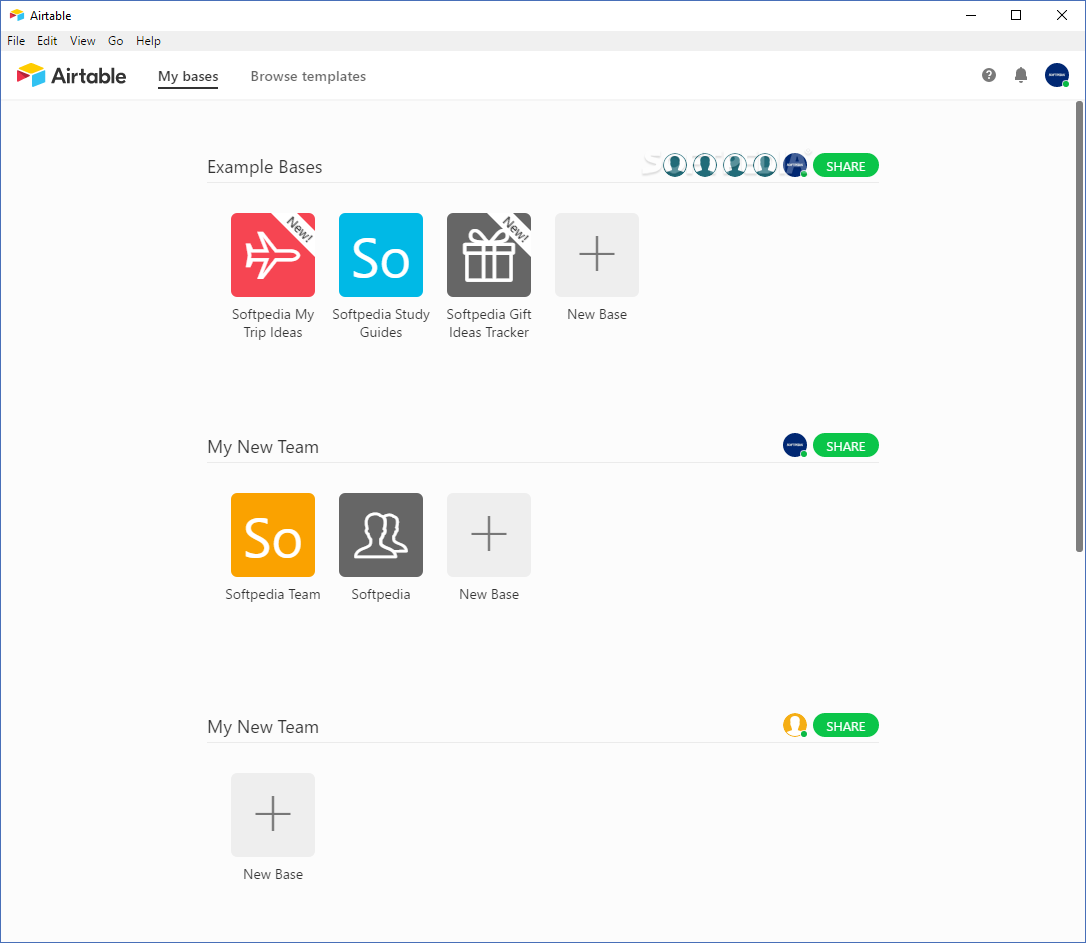The width and height of the screenshot is (1086, 943).
Task: Open the Go menu
Action: click(116, 41)
